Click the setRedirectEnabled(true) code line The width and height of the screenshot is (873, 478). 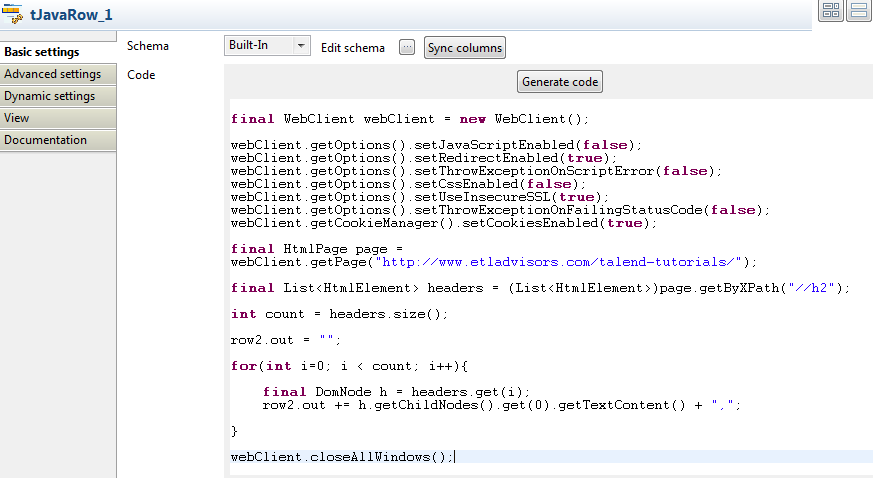[424, 158]
